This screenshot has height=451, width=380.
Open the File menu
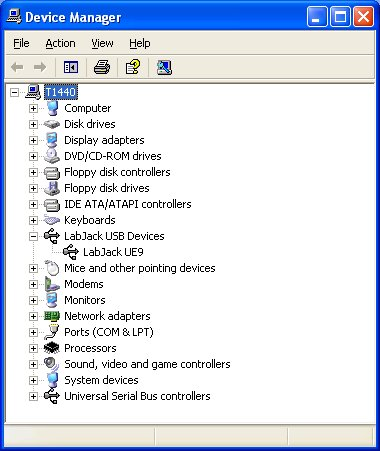(21, 43)
